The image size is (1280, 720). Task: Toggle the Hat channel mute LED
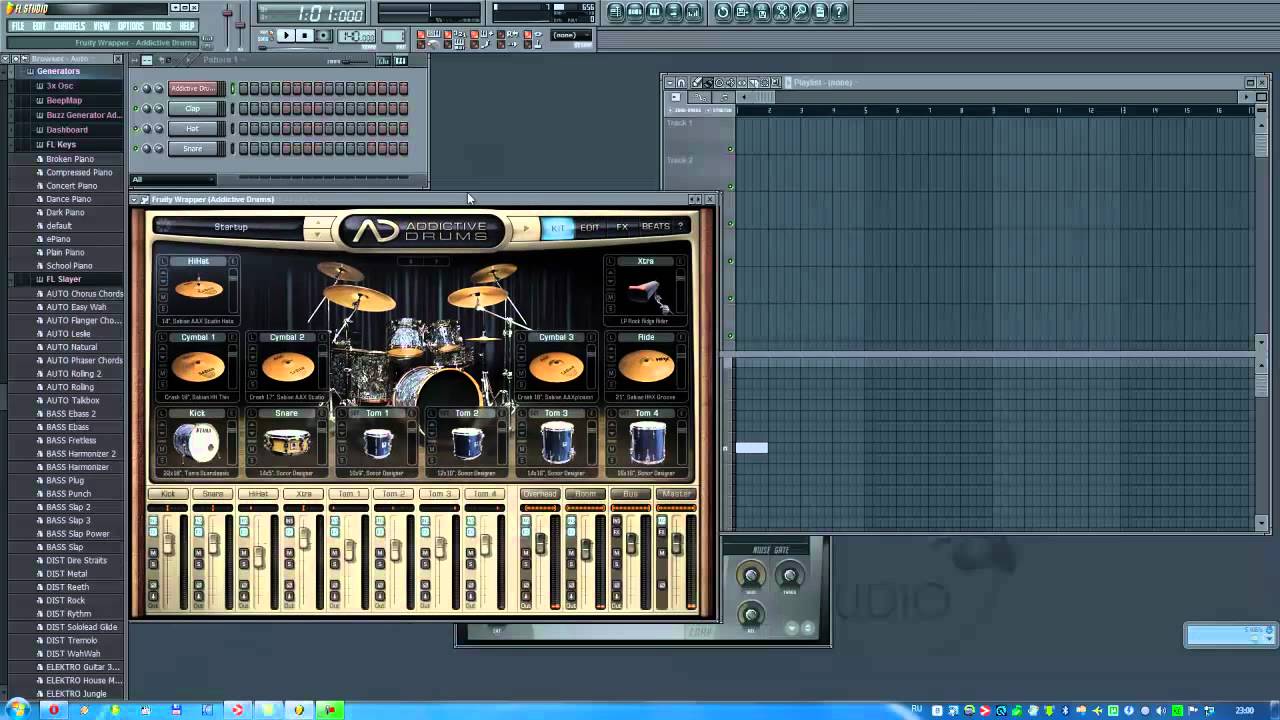(136, 128)
